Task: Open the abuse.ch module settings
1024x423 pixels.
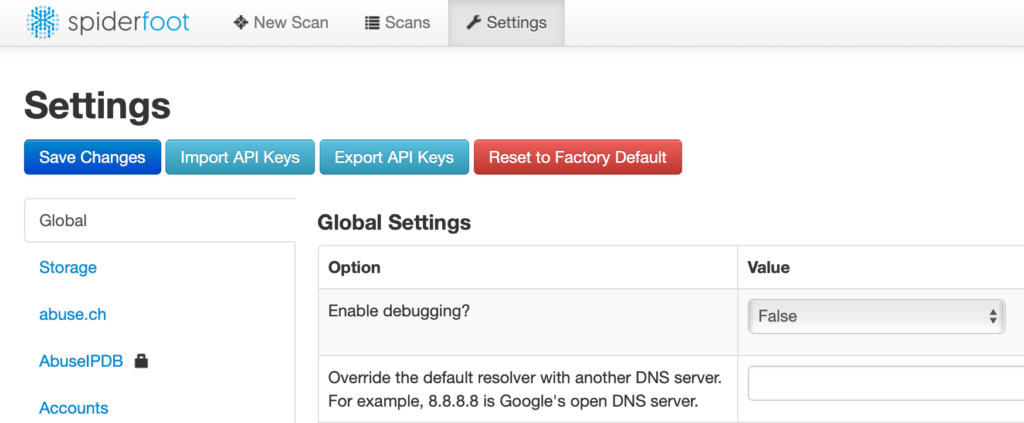Action: coord(72,314)
